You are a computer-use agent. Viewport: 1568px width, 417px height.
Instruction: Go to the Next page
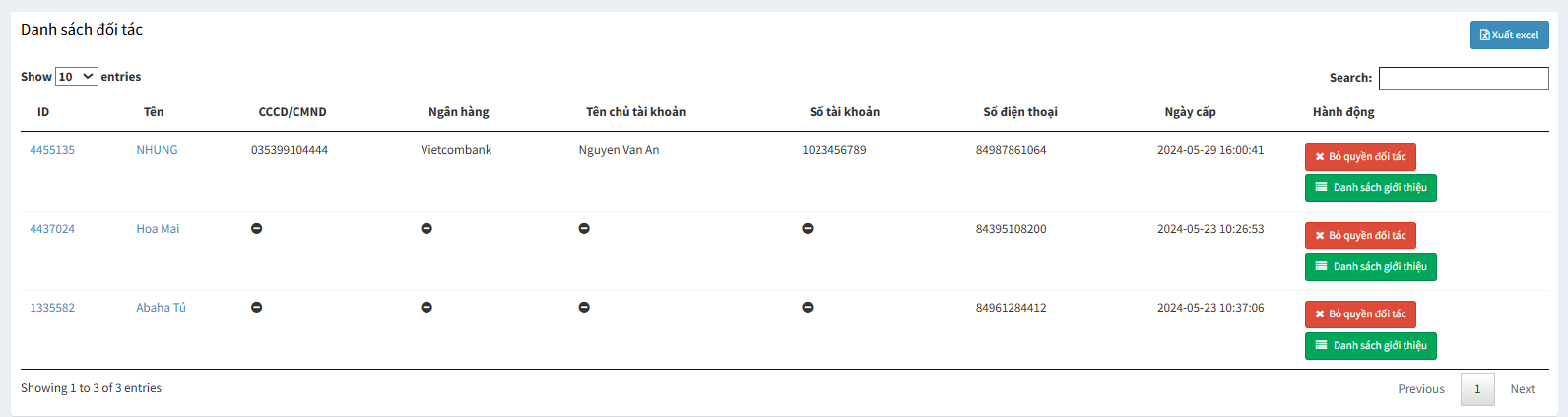[x=1522, y=389]
